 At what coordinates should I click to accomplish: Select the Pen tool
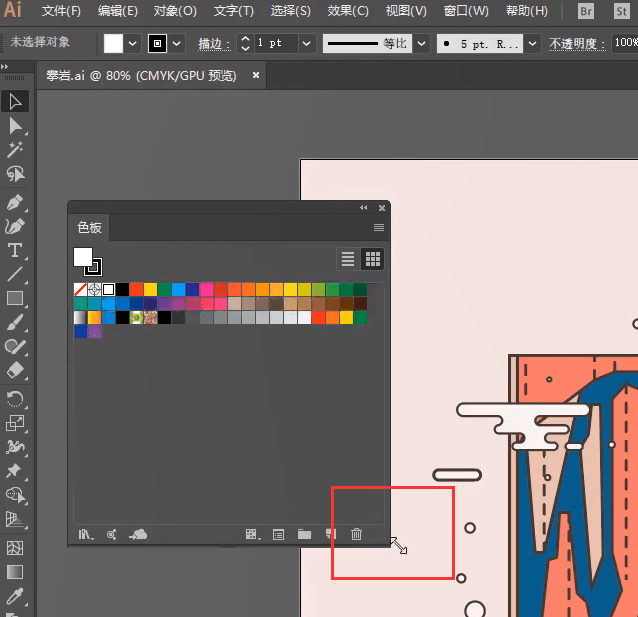point(15,202)
